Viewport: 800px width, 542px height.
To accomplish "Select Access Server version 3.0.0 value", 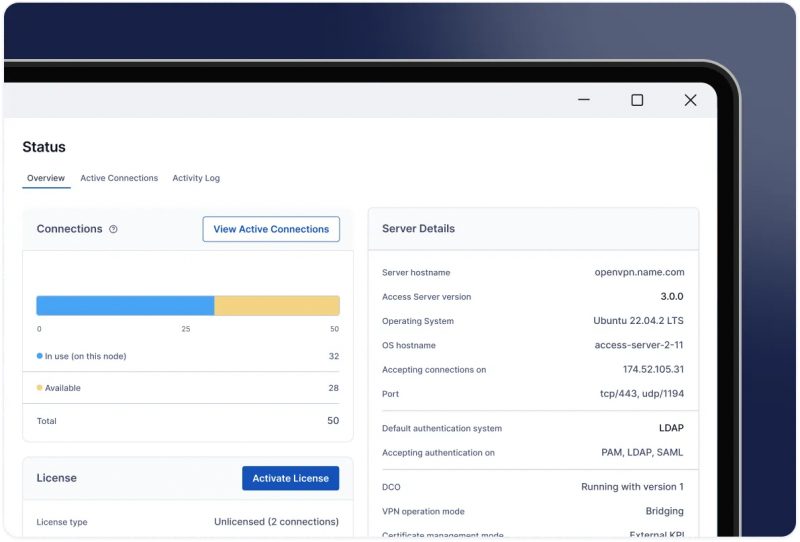I will click(x=672, y=297).
